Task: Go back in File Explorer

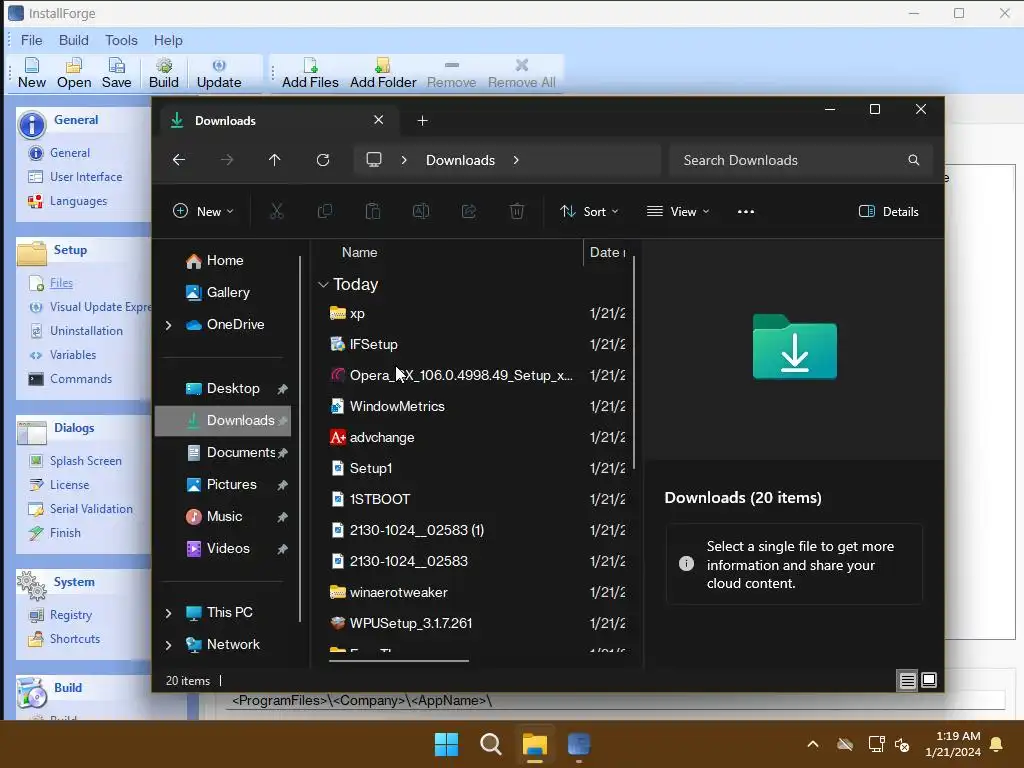Action: pos(178,160)
